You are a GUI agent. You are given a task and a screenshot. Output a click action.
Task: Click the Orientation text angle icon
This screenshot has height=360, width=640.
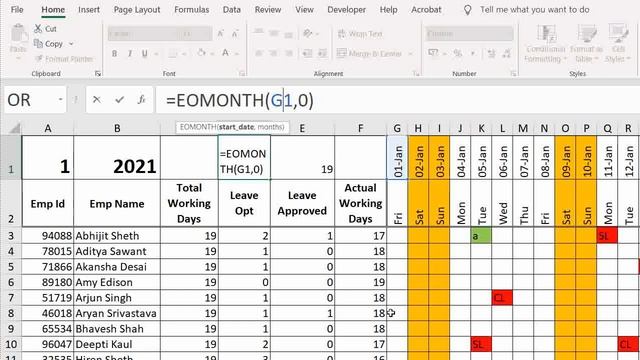coord(308,33)
